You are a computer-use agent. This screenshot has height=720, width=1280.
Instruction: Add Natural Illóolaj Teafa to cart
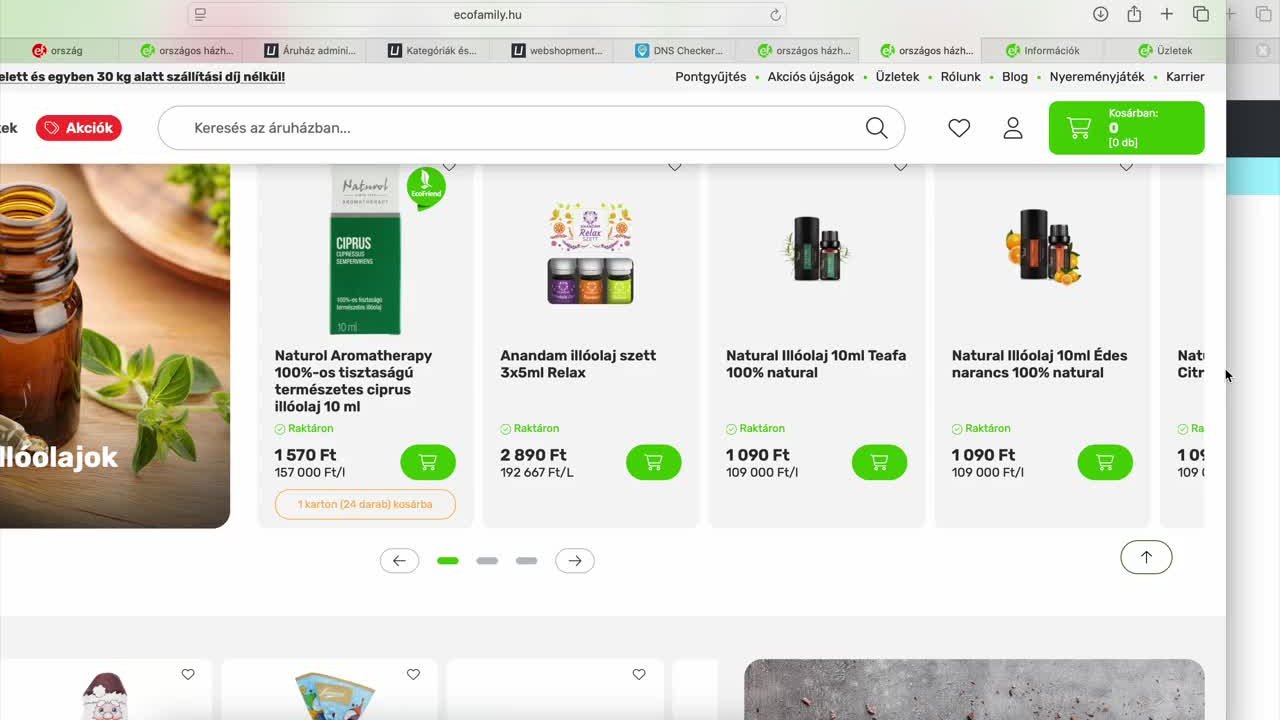tap(879, 462)
